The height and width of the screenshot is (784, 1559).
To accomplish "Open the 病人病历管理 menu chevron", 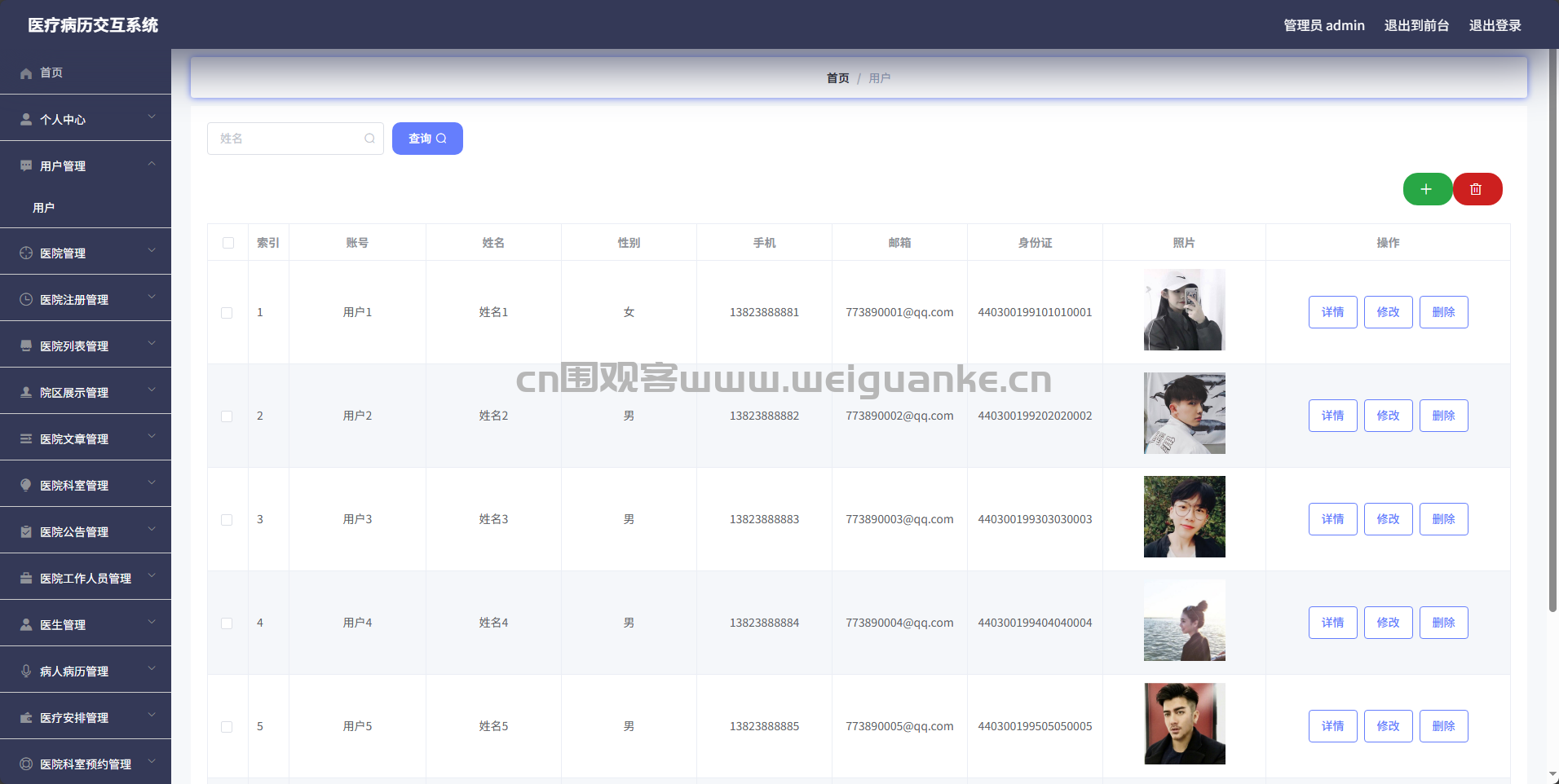I will click(x=152, y=669).
